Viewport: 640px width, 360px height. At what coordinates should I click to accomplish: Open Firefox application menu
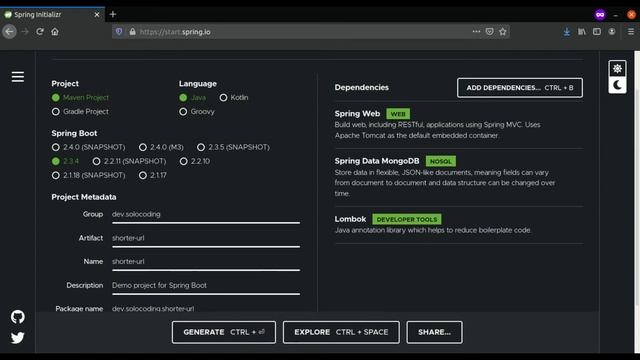tap(631, 32)
